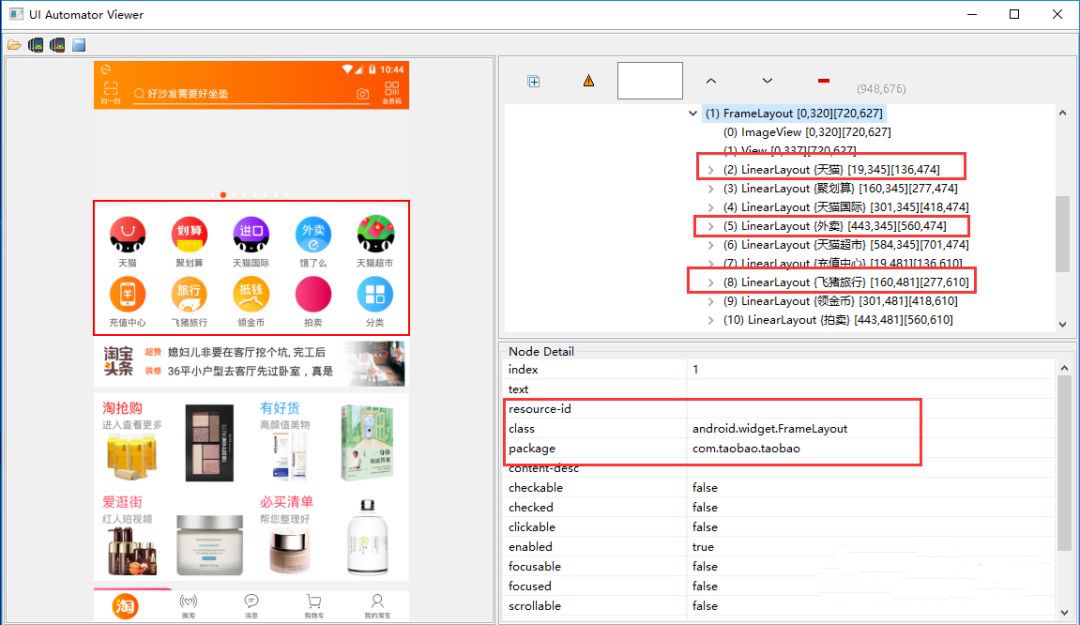Clear the search with the red minus icon

824,81
